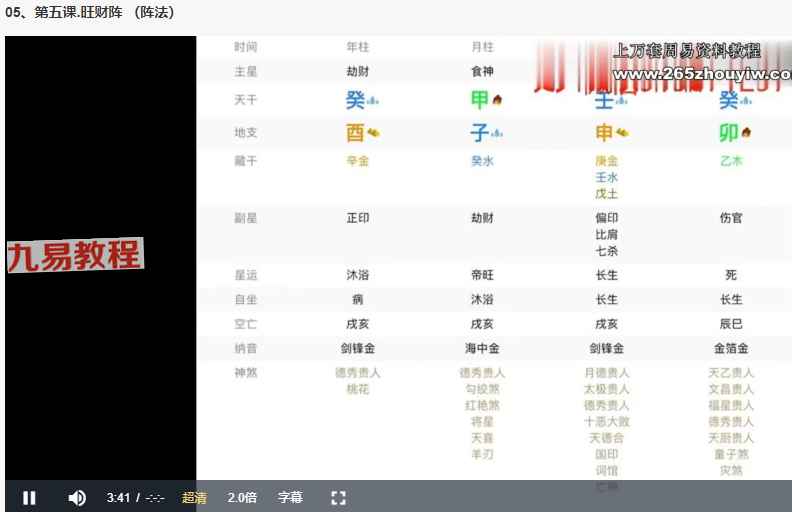Click the wood icon beside 甲 in 月柱
This screenshot has height=512, width=792.
[x=497, y=100]
